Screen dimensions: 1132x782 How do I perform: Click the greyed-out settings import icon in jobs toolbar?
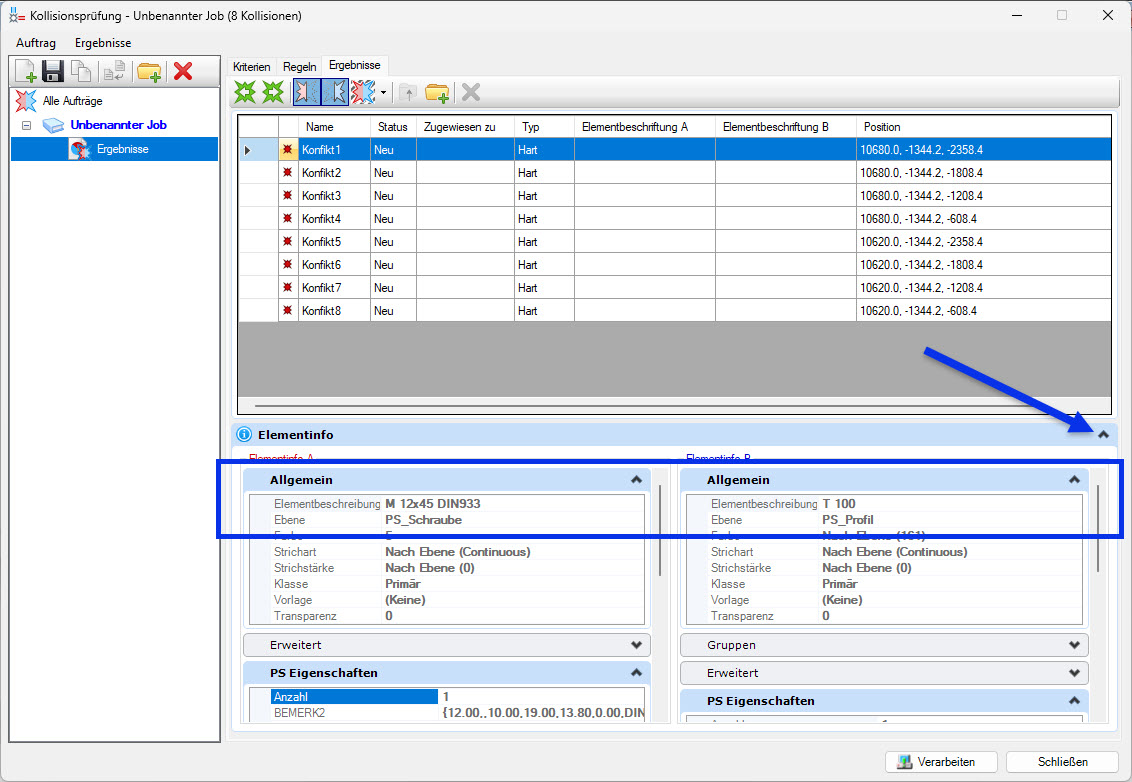coord(114,71)
